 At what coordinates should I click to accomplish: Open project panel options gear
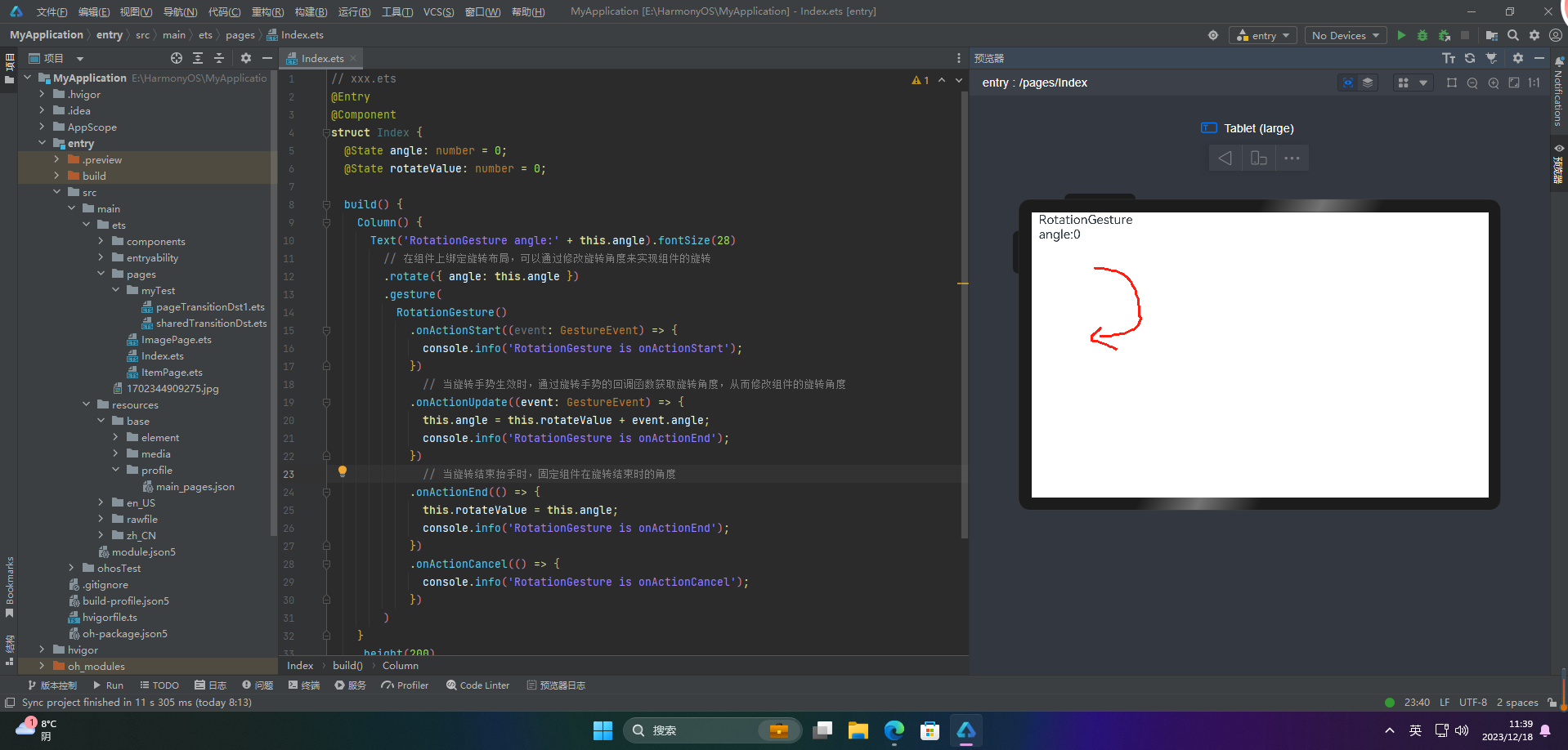[246, 58]
